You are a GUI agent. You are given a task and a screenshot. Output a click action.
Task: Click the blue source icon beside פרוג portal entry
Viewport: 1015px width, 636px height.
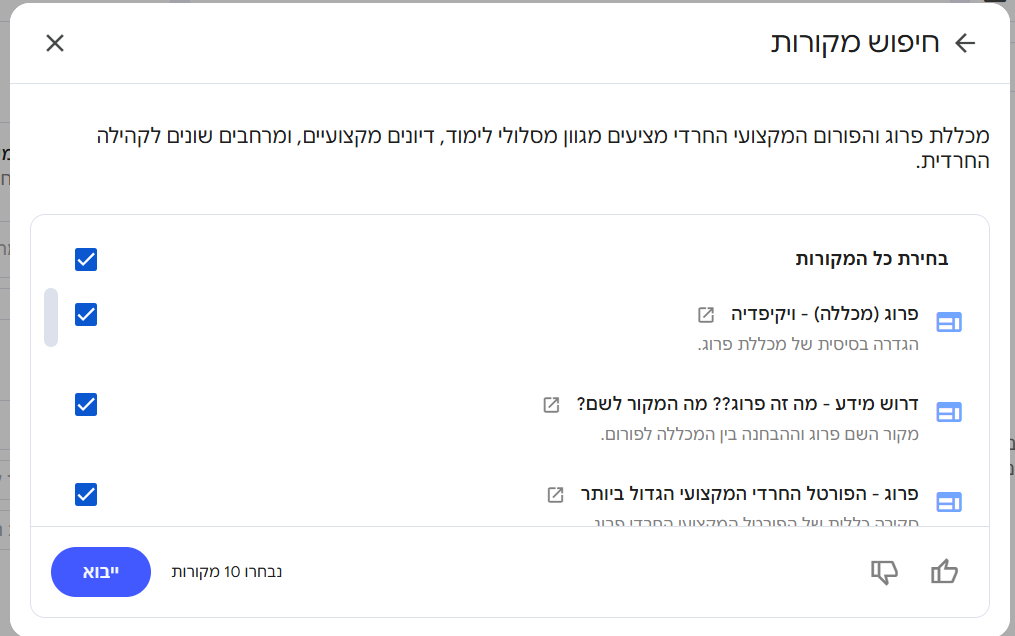[949, 503]
